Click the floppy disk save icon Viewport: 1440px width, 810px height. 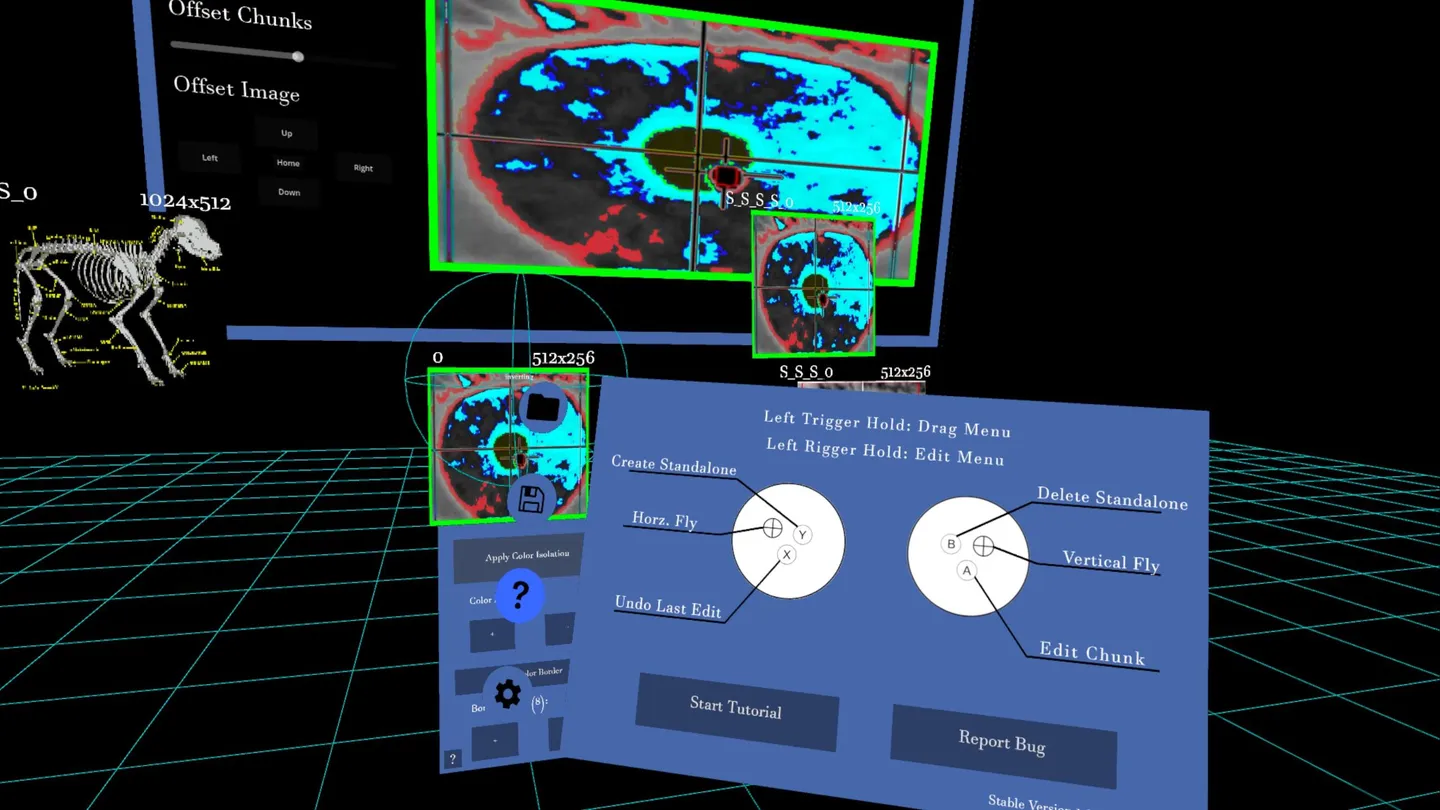[531, 500]
